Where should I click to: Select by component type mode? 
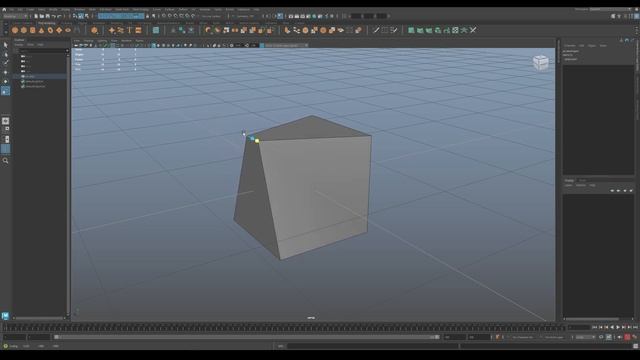tap(87, 16)
